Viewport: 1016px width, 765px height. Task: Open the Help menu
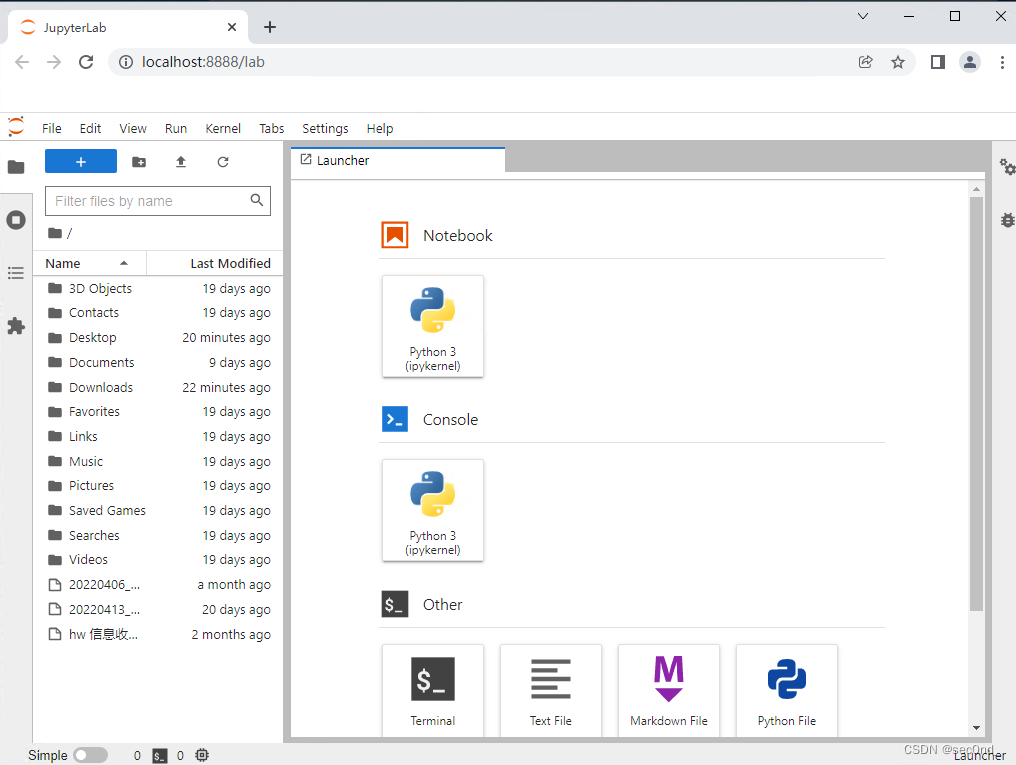(380, 128)
